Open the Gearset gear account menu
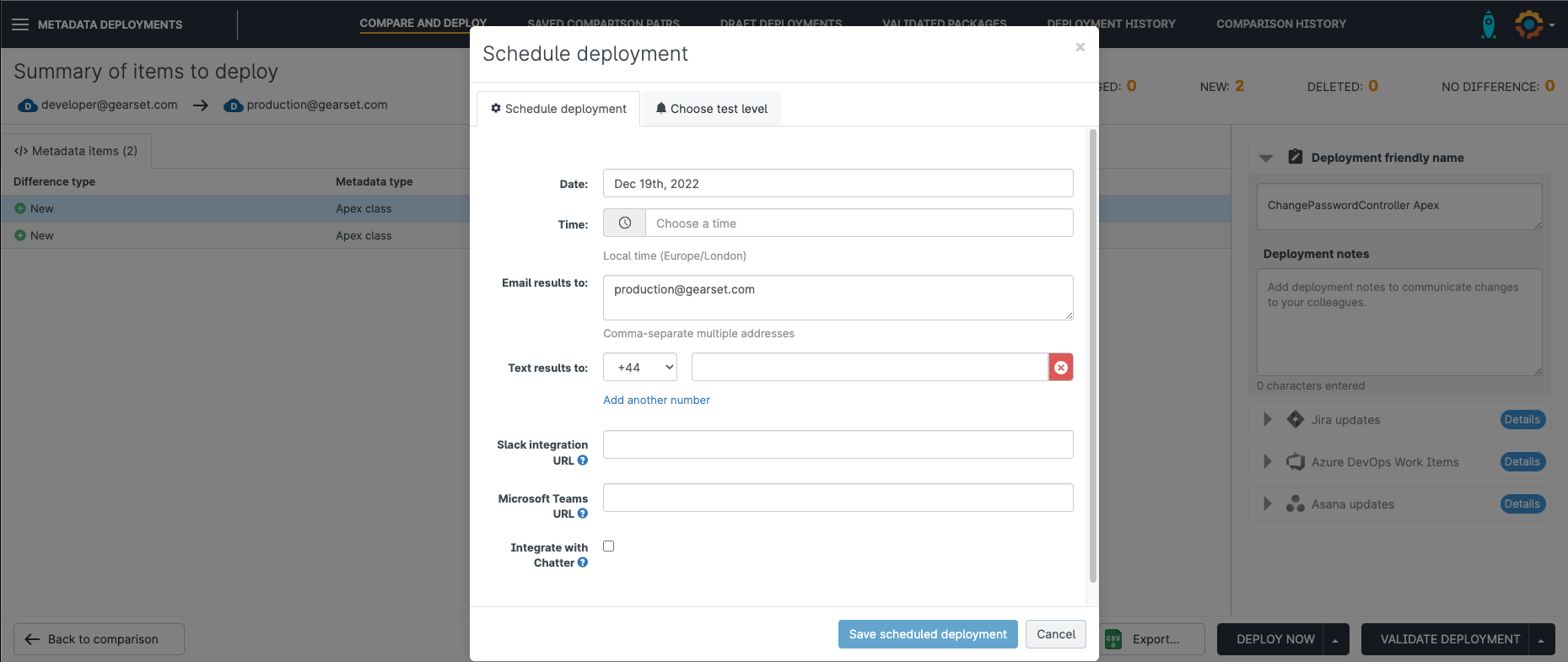This screenshot has height=662, width=1568. click(1531, 24)
